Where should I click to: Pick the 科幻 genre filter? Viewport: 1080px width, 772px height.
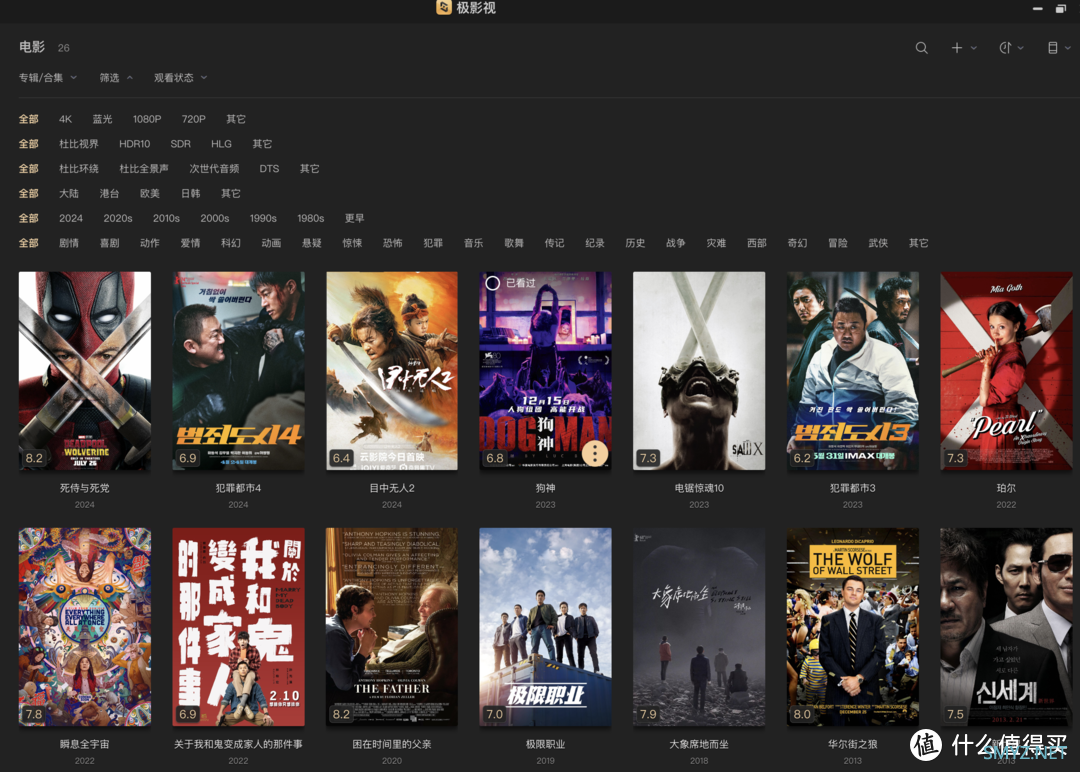(231, 243)
